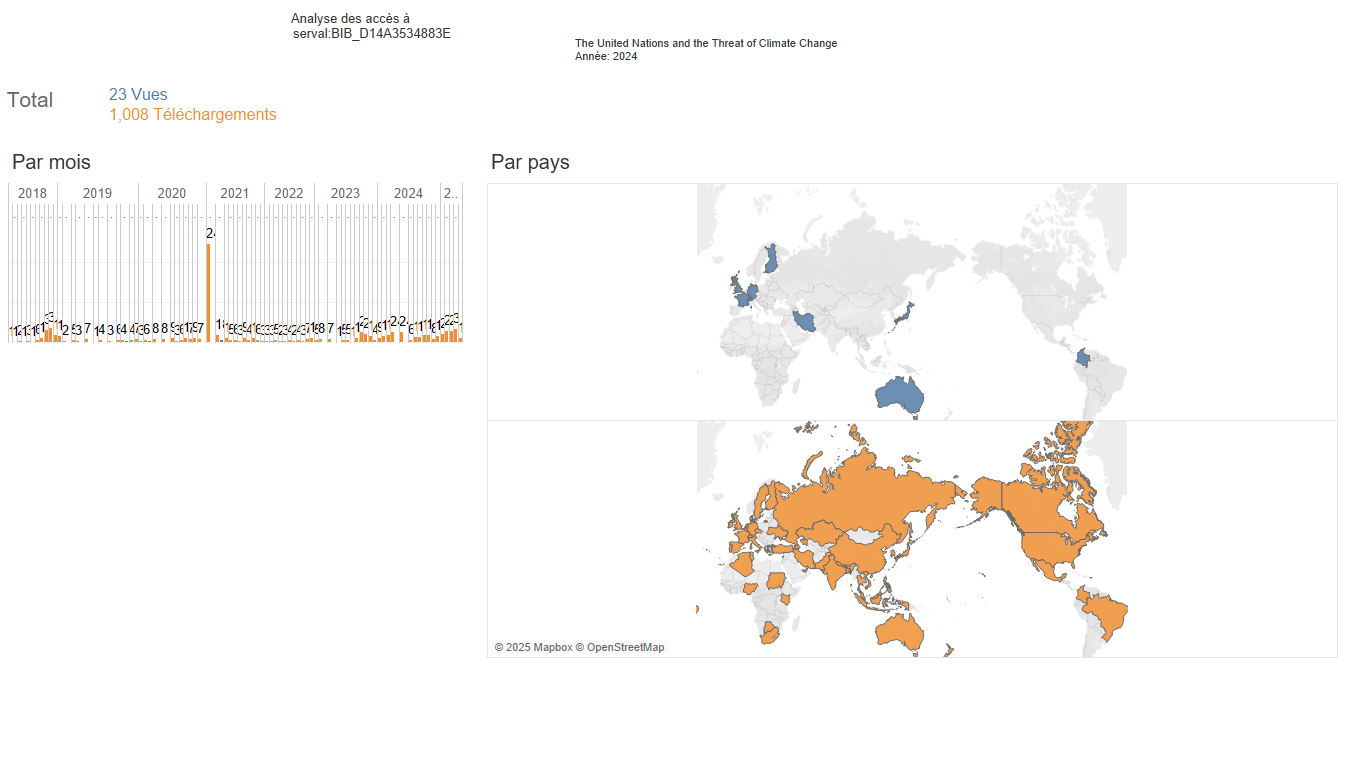
Task: Select the 2019 year column header
Action: [97, 193]
